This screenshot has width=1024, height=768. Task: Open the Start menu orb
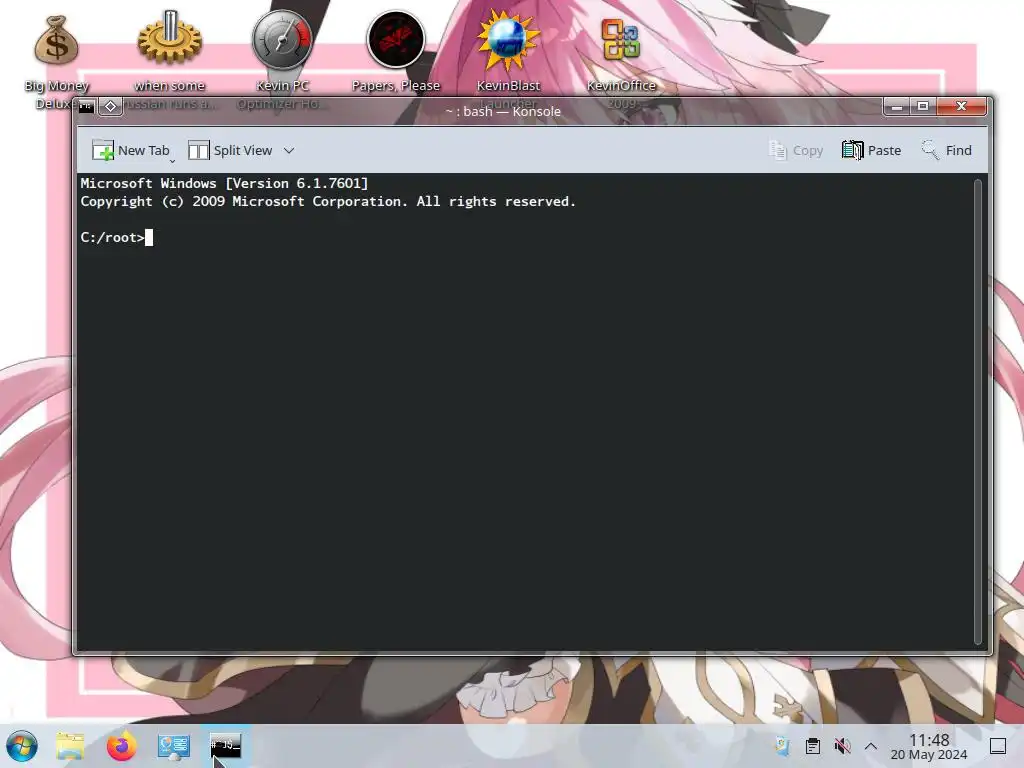click(22, 746)
